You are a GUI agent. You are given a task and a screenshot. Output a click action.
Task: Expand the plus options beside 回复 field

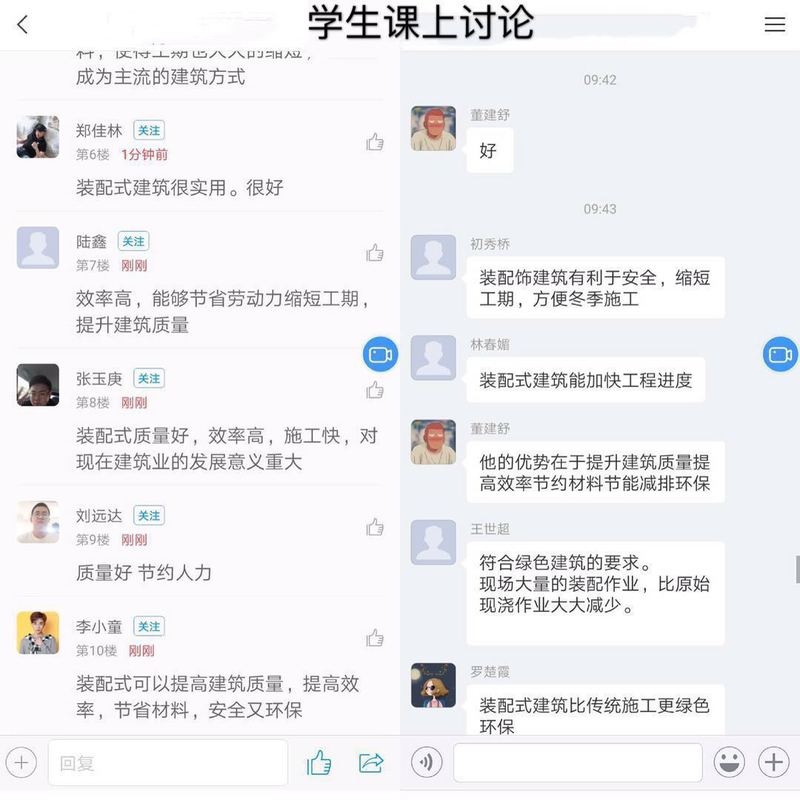(x=21, y=763)
